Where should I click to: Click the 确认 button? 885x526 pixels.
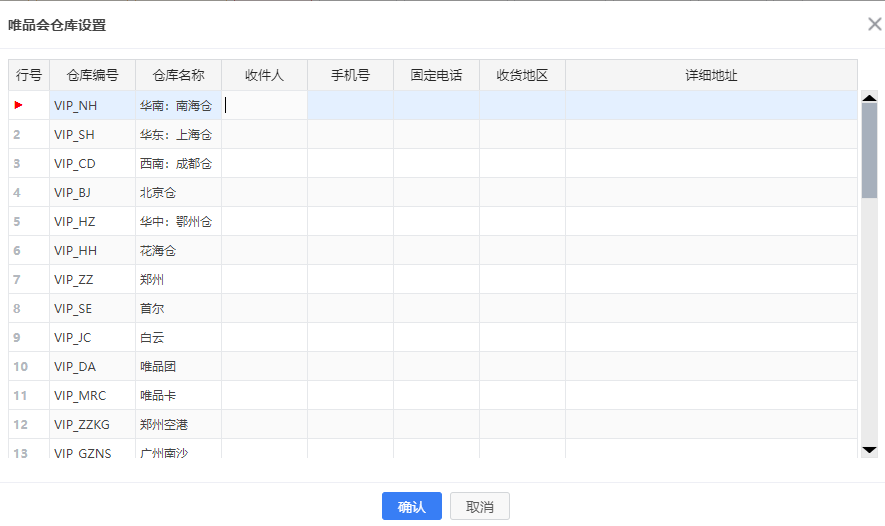pos(411,506)
